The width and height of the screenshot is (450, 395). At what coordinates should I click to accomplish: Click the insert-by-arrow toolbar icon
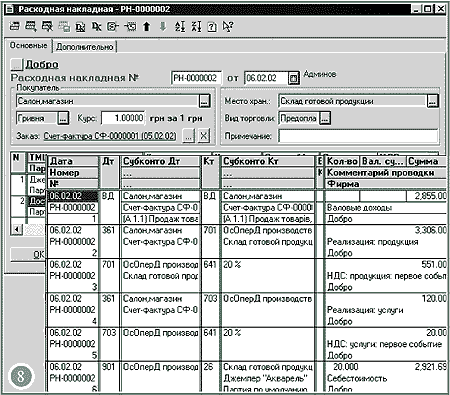129,26
